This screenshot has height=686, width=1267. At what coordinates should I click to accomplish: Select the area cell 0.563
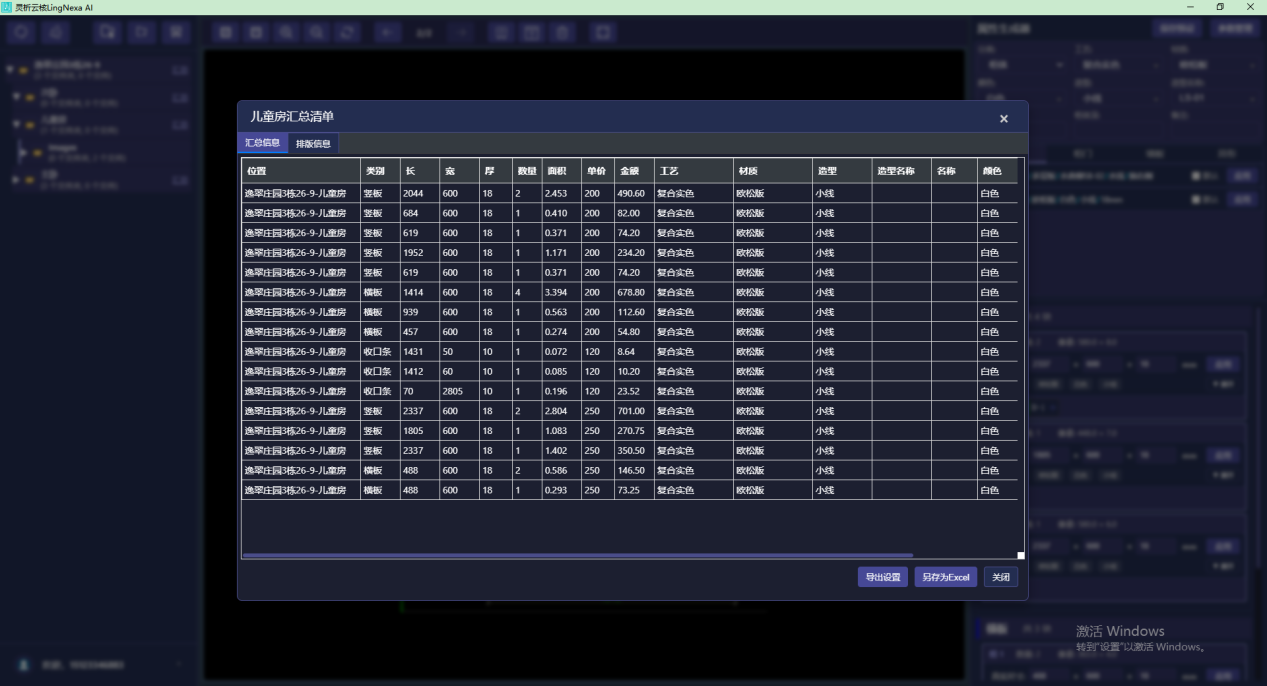pos(561,312)
